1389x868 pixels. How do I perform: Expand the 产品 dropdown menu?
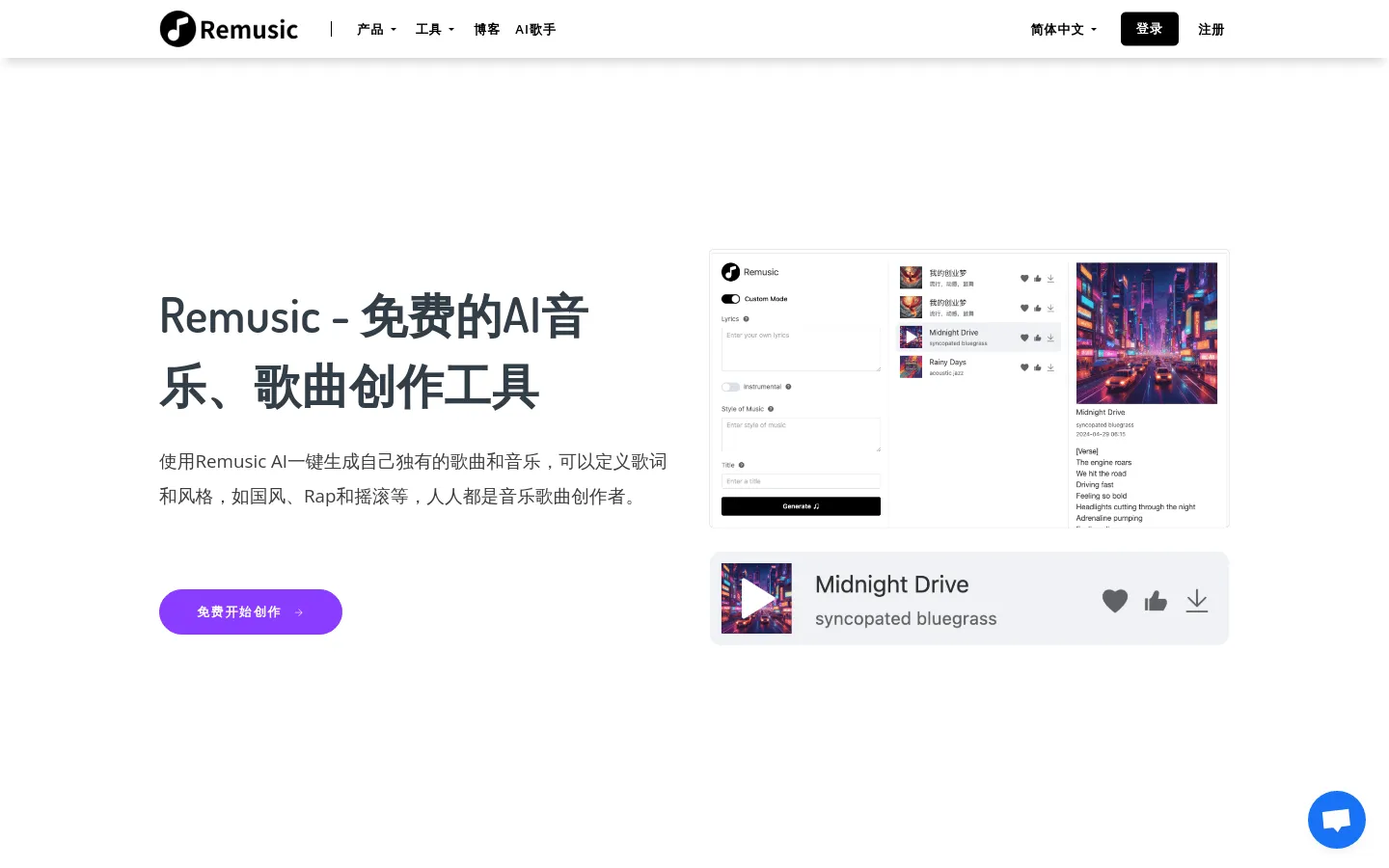pos(376,30)
